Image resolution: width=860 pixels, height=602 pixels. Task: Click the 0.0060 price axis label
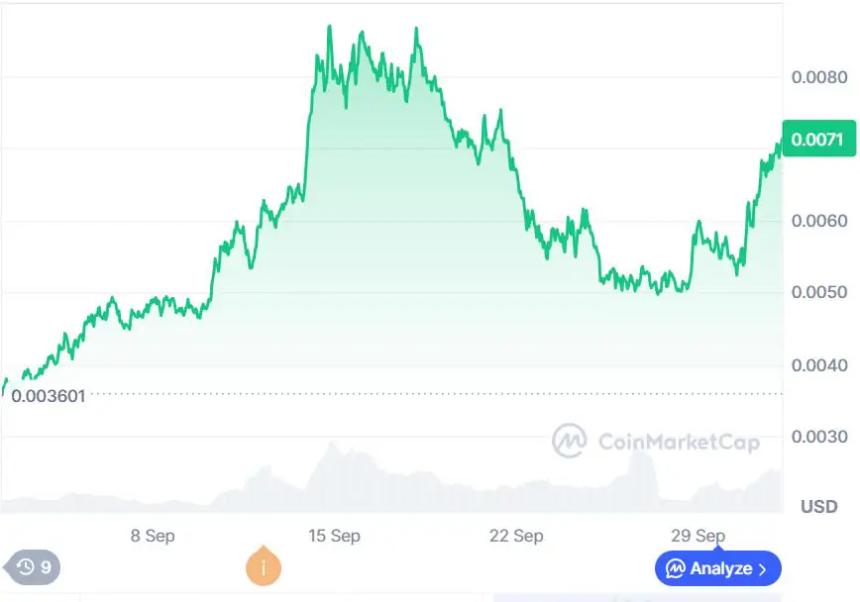click(819, 221)
